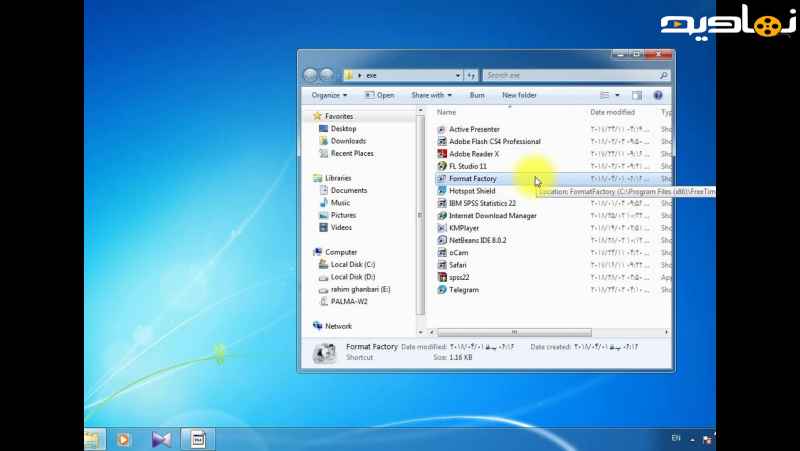The height and width of the screenshot is (451, 800).
Task: Select the Telegram file name
Action: (464, 290)
